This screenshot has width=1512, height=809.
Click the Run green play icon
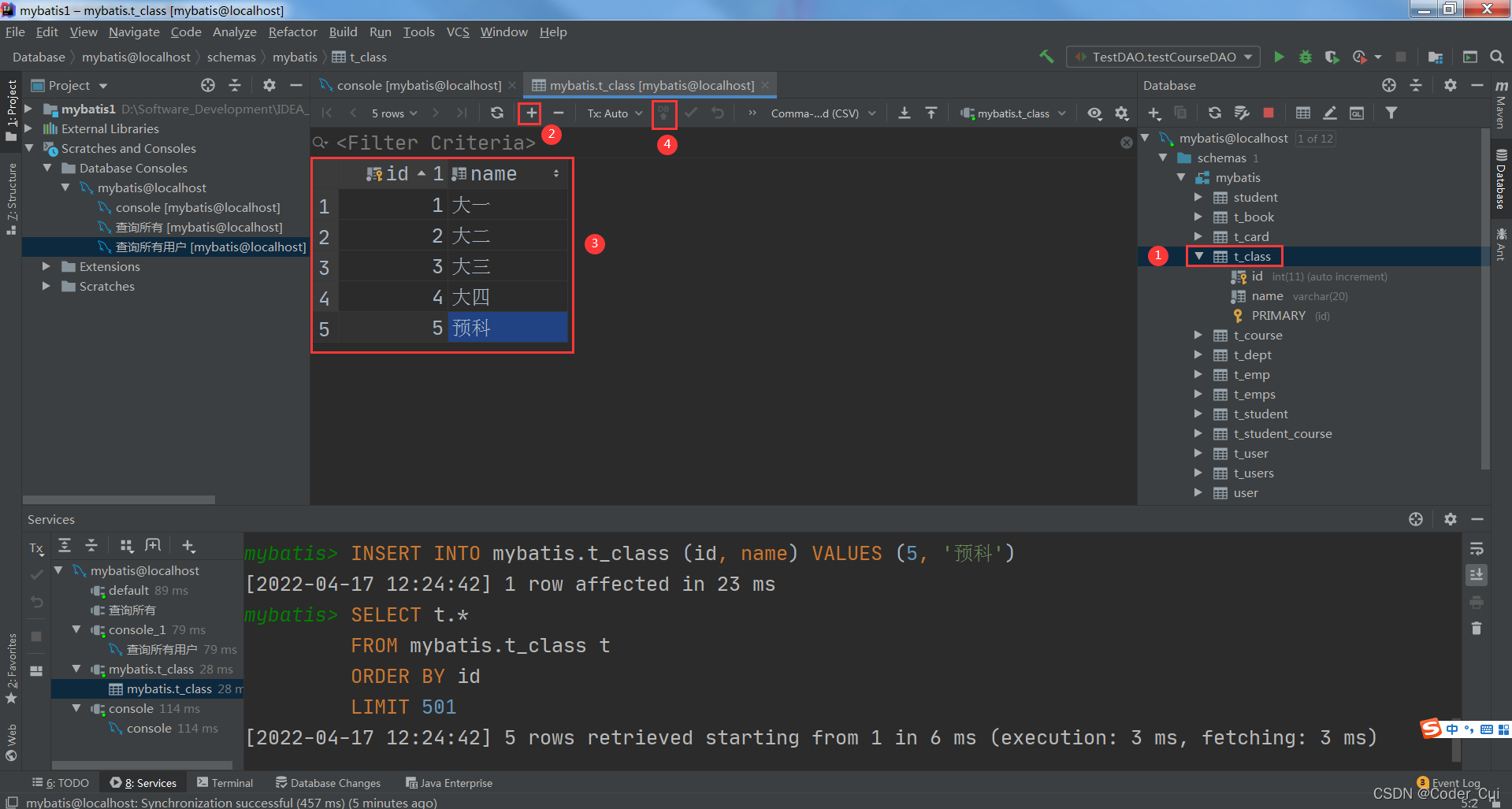[1279, 57]
